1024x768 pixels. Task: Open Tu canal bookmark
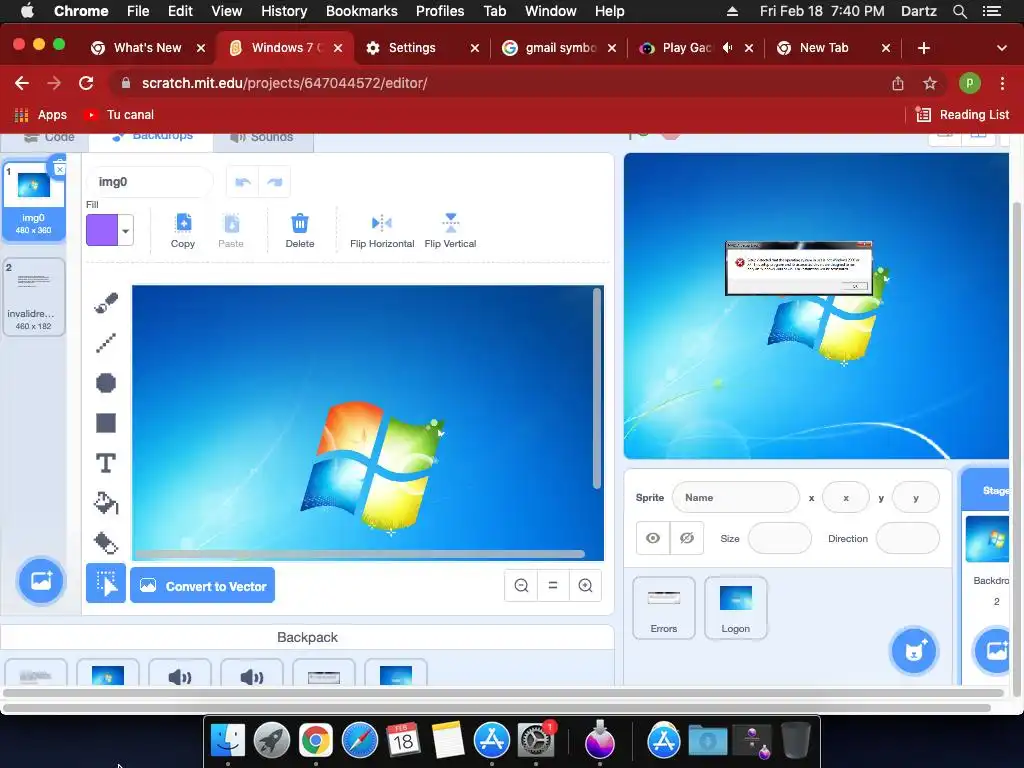(120, 115)
